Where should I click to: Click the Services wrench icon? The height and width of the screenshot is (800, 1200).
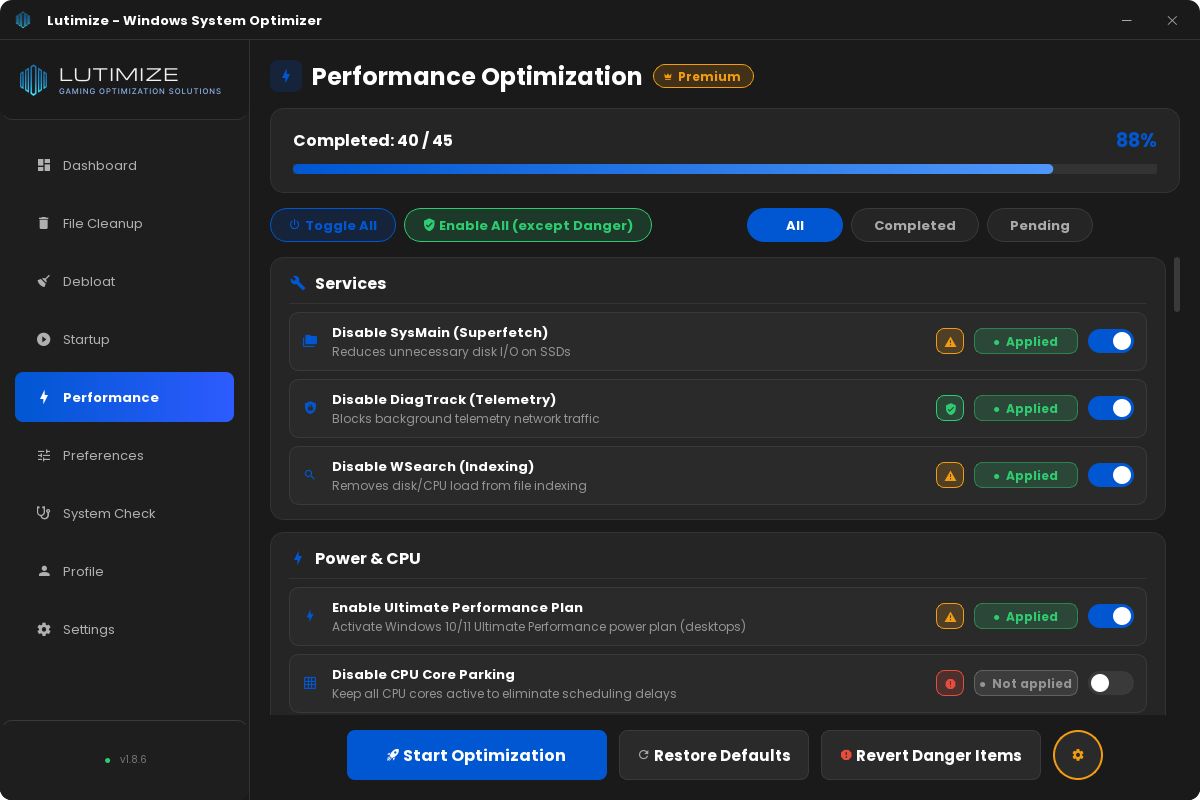coord(298,283)
